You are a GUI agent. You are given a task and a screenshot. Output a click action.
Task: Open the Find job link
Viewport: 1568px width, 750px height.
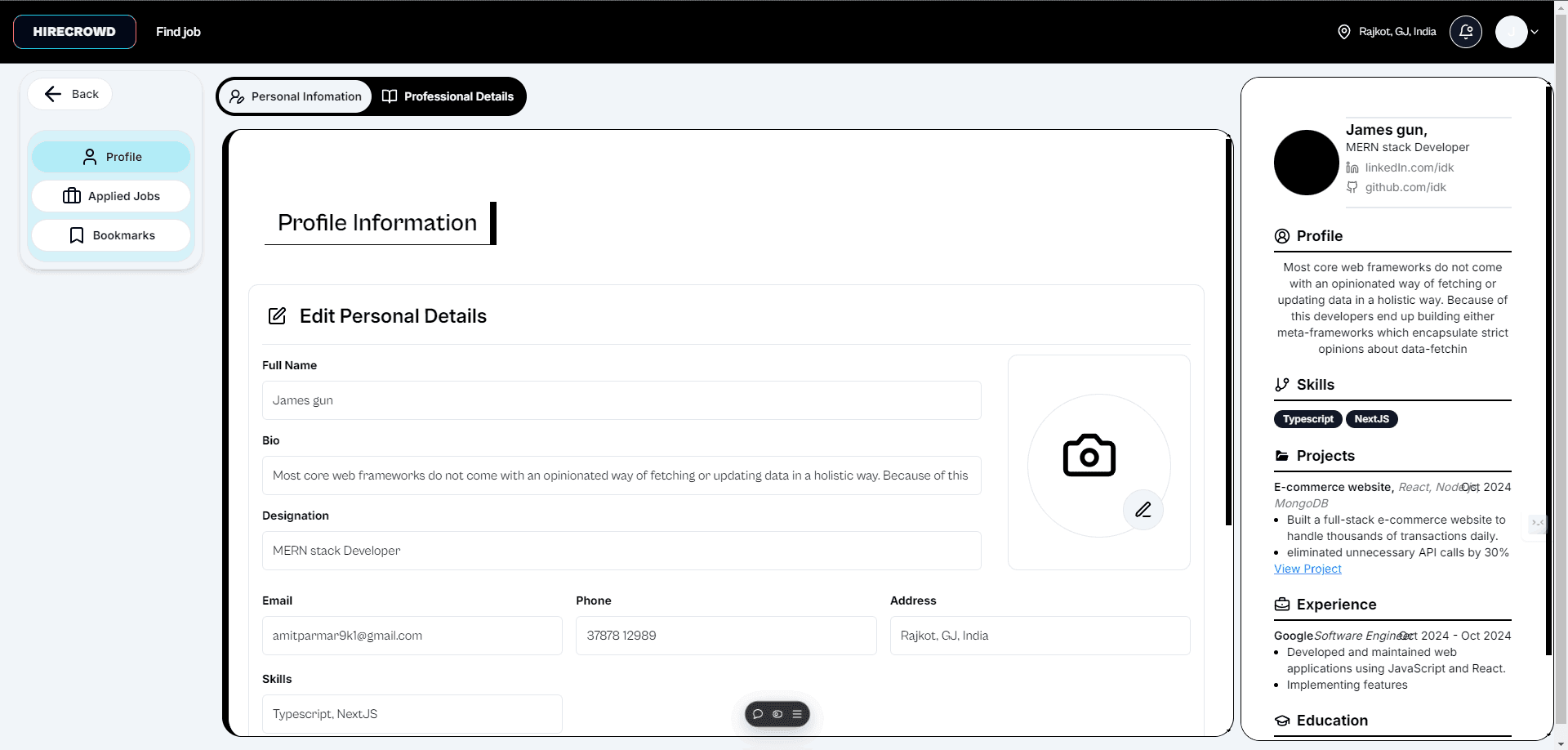(x=178, y=32)
